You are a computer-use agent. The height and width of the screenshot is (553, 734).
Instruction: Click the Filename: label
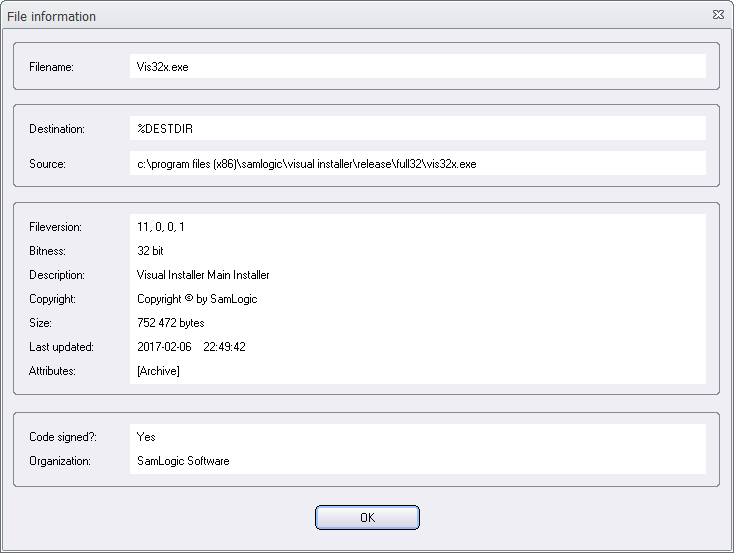51,67
